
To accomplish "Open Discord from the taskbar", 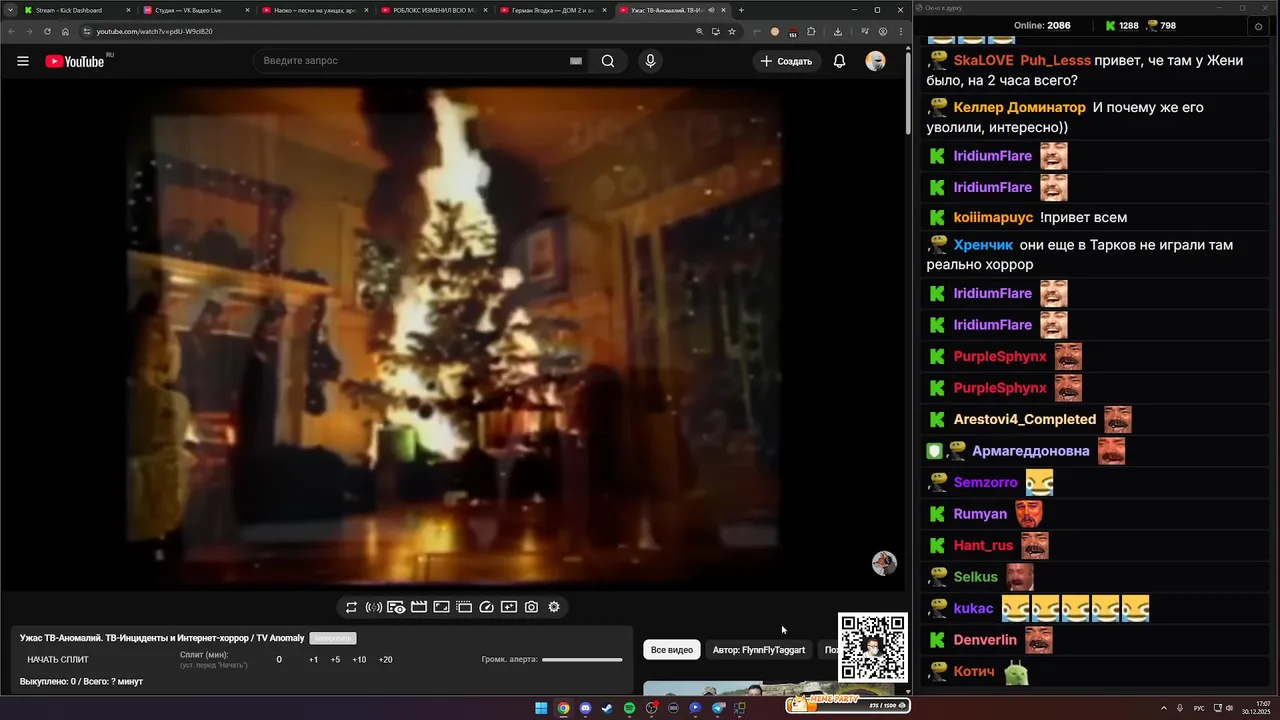I will pos(585,708).
